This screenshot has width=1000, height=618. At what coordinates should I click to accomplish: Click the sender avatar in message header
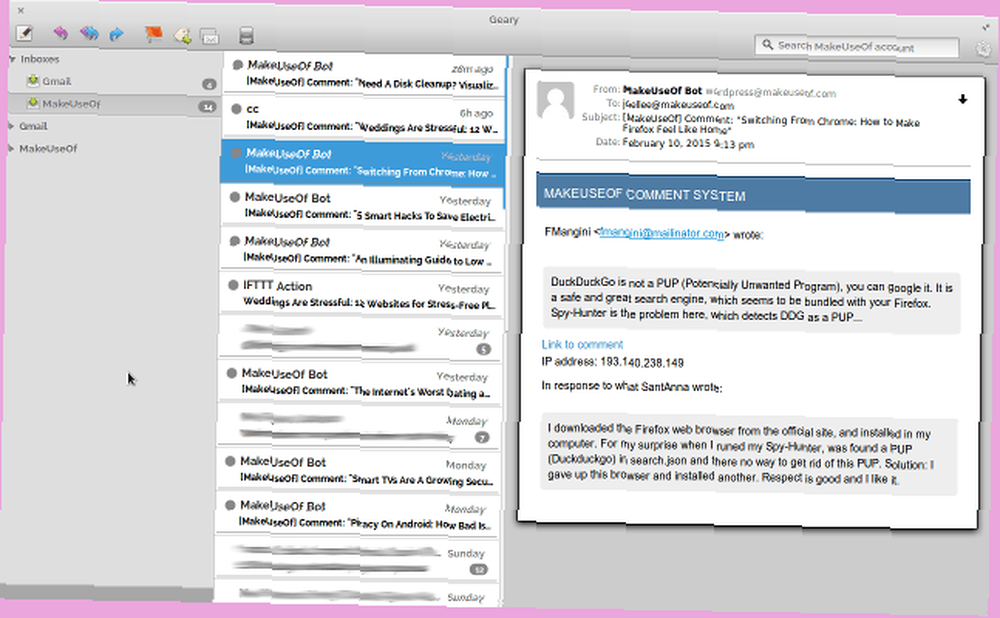pyautogui.click(x=555, y=100)
